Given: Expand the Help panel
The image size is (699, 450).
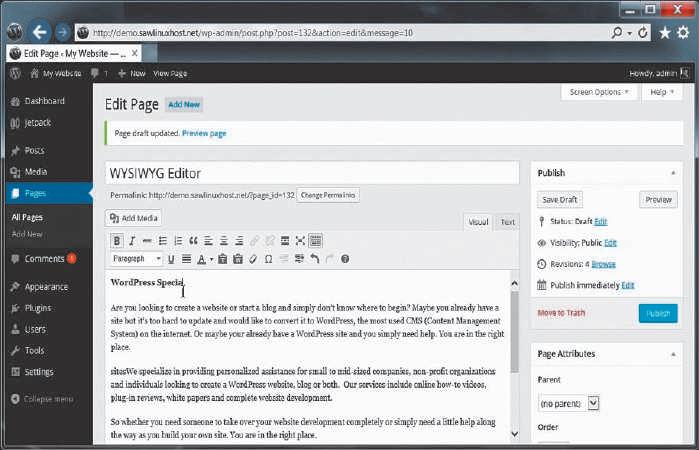Looking at the screenshot, I should pyautogui.click(x=662, y=92).
